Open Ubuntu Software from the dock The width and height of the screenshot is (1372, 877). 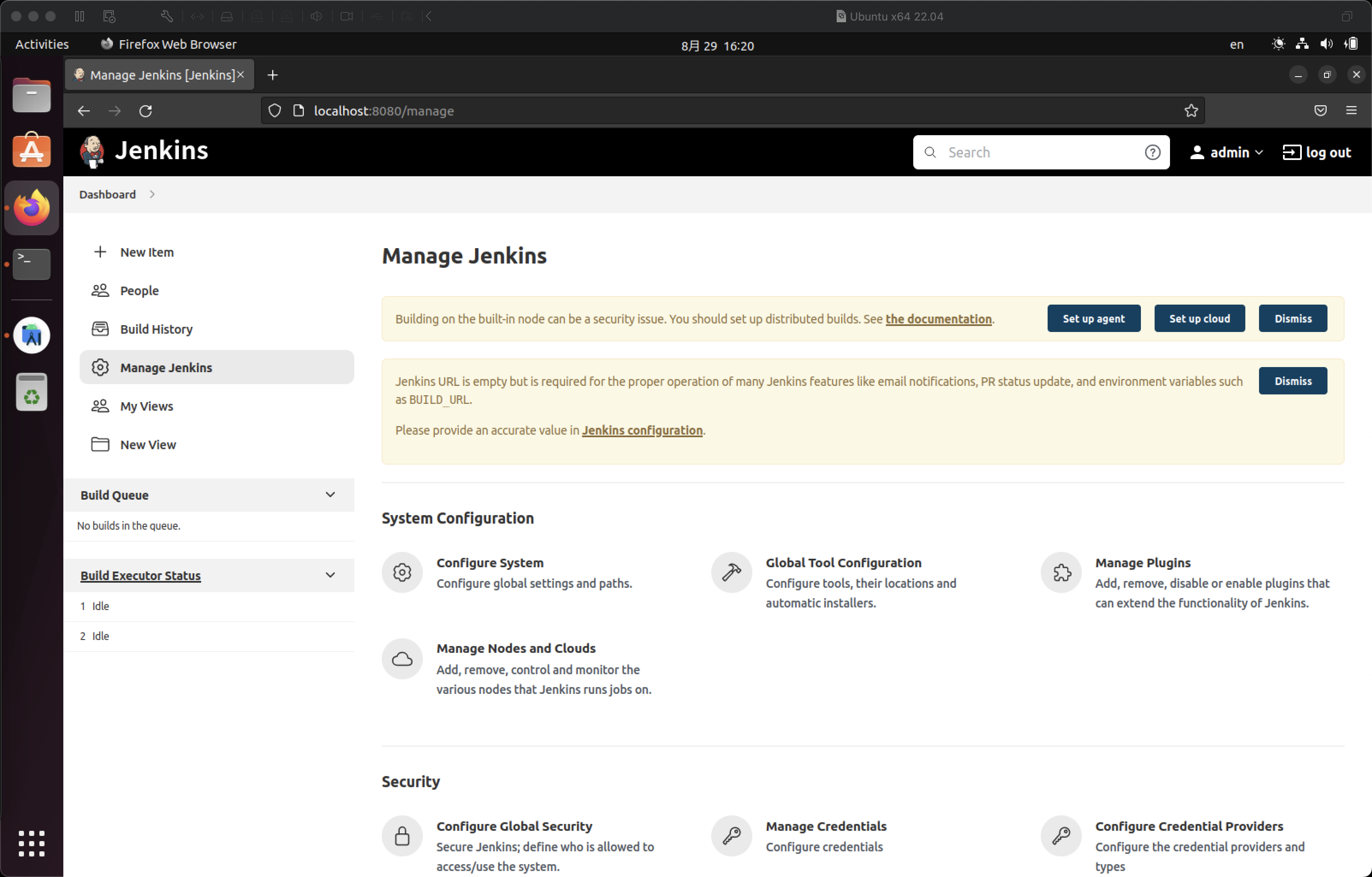pyautogui.click(x=31, y=150)
